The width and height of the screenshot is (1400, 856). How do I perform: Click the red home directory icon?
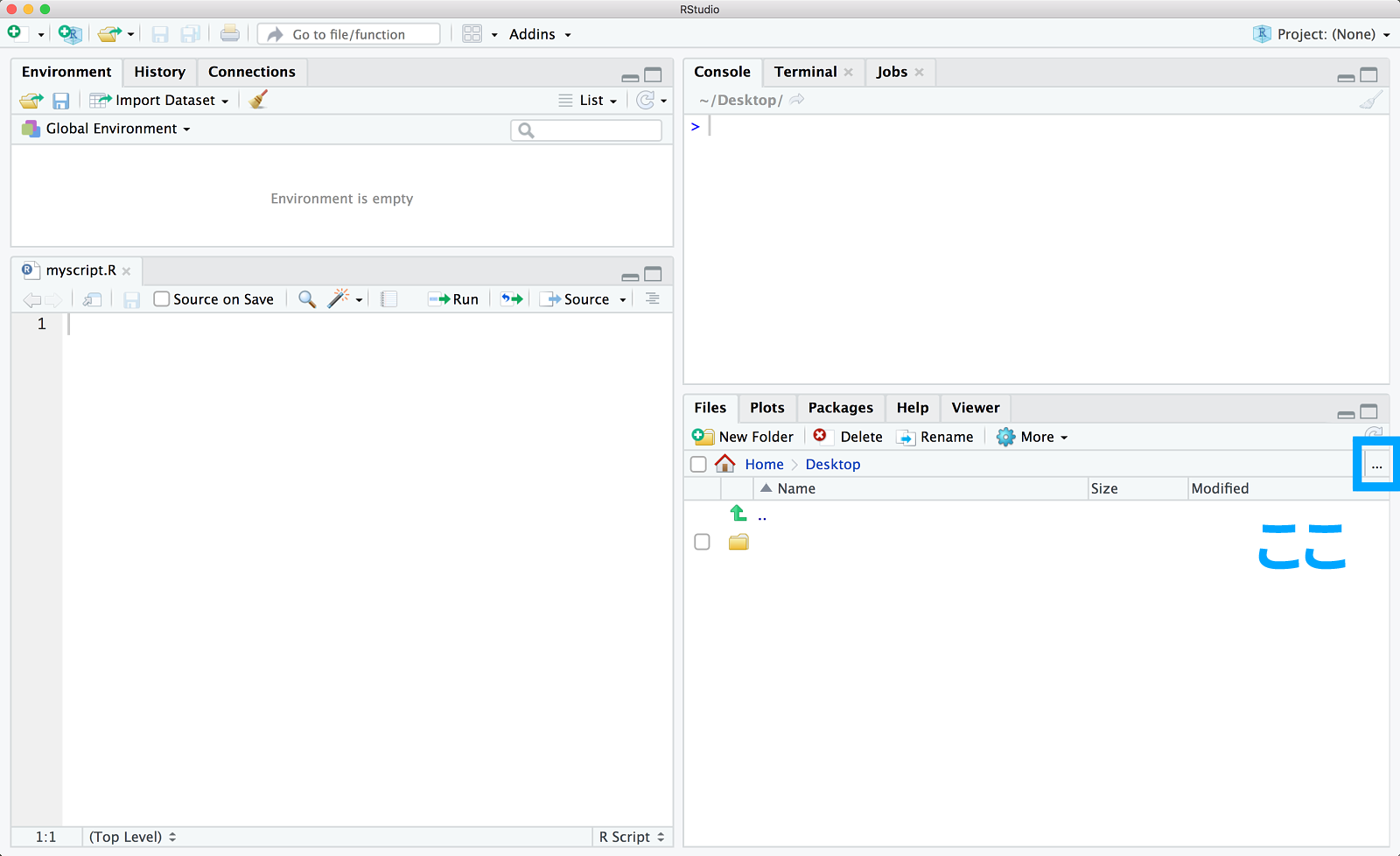[725, 464]
